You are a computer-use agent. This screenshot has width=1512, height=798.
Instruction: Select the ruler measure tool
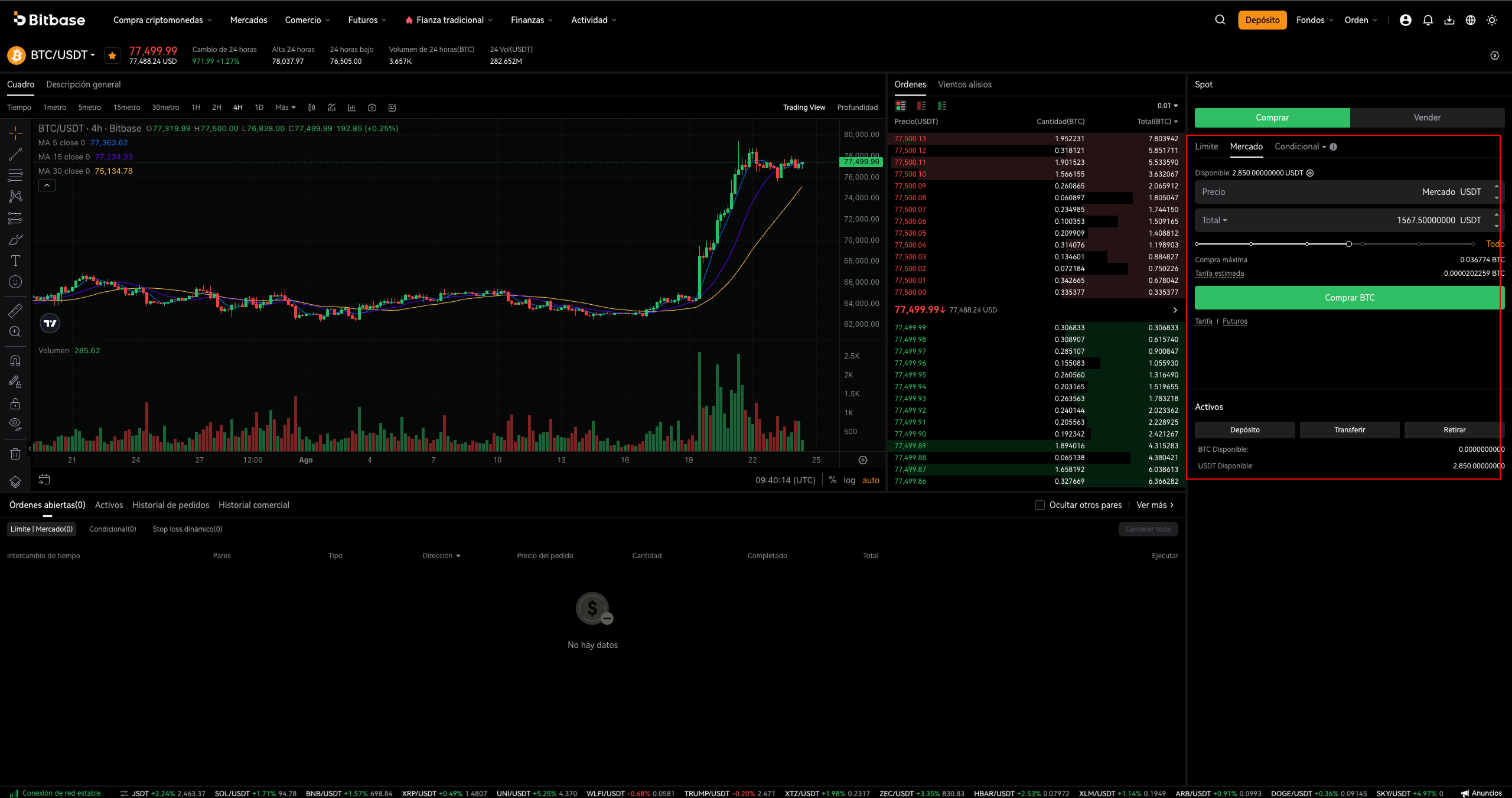pyautogui.click(x=15, y=310)
